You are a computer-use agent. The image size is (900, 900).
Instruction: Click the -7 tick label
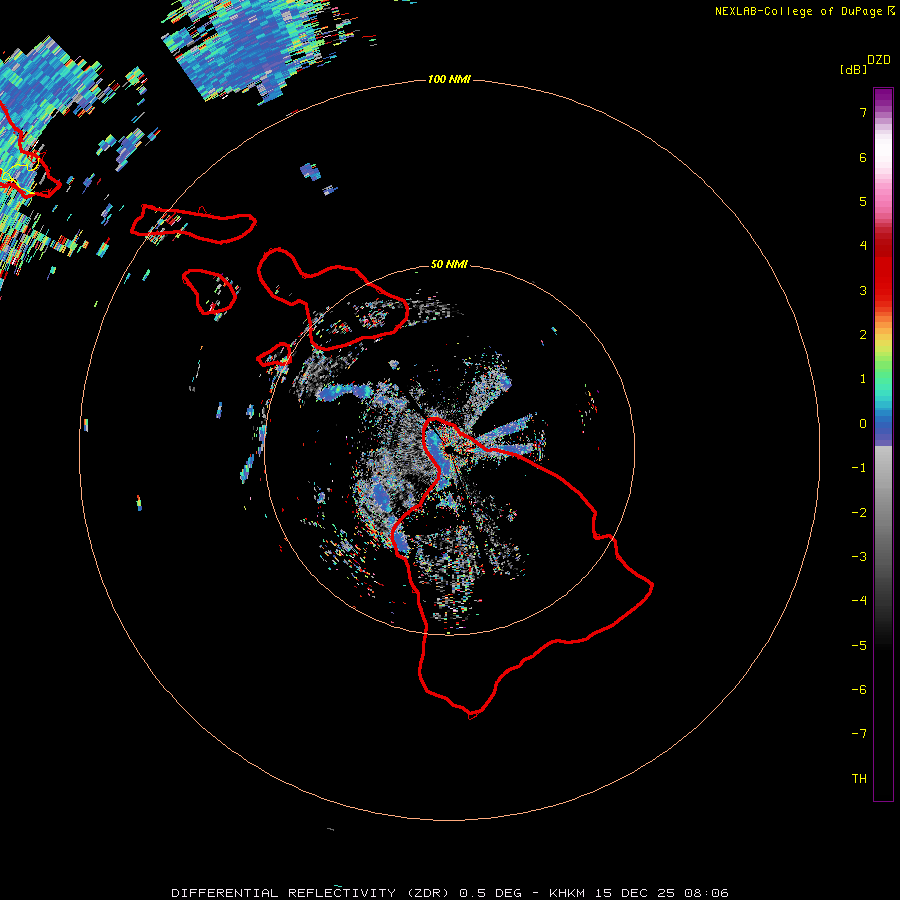[x=859, y=734]
